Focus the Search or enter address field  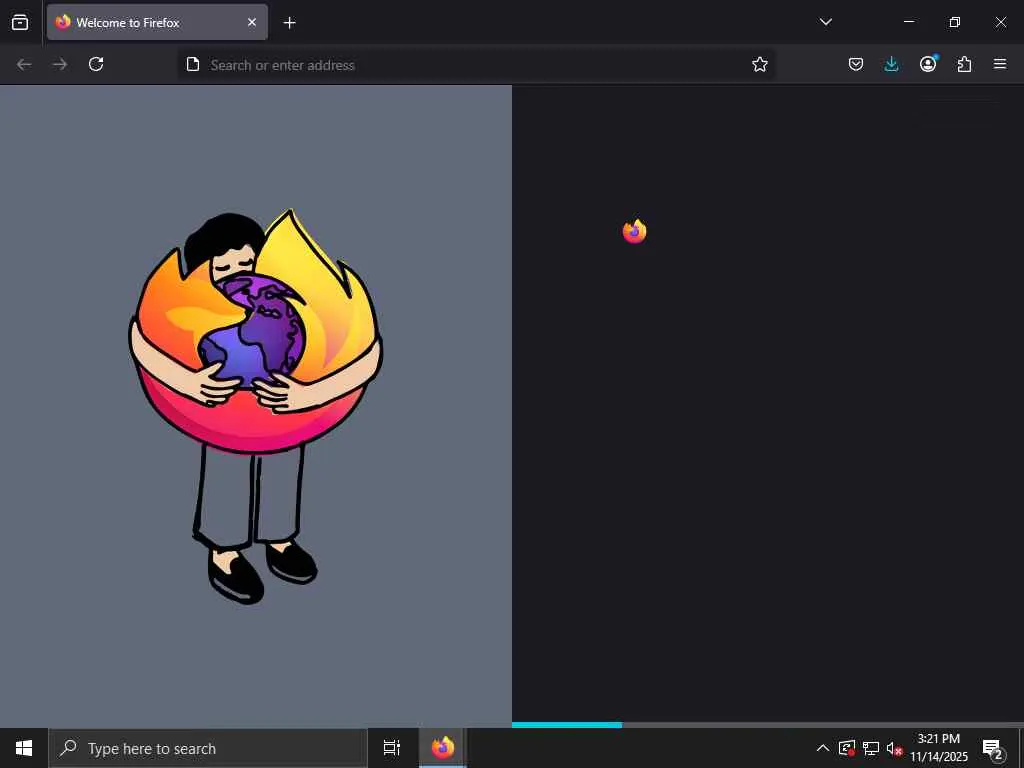tap(477, 65)
